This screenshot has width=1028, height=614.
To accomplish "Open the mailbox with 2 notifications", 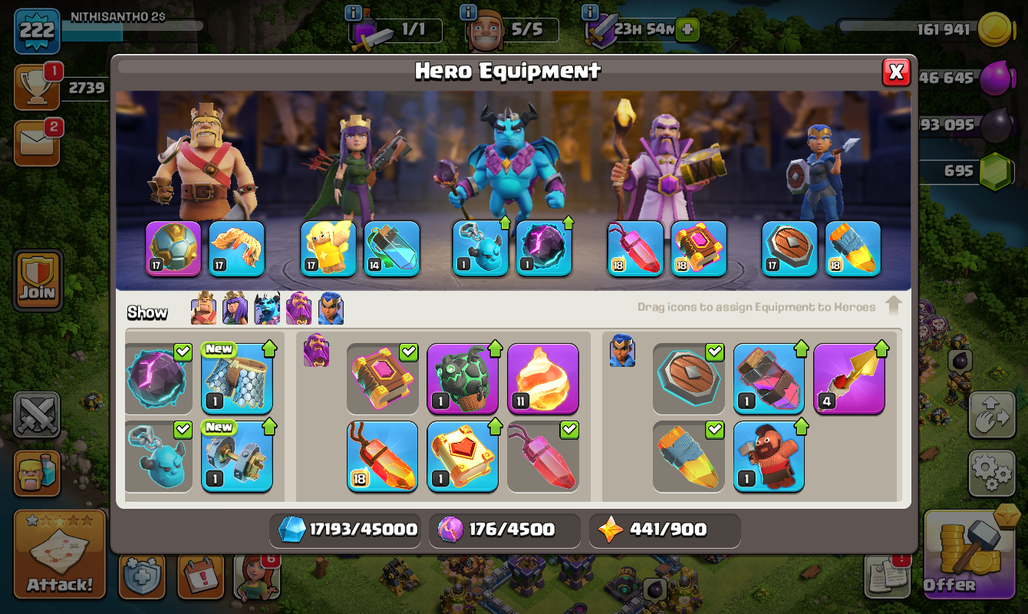I will click(37, 142).
